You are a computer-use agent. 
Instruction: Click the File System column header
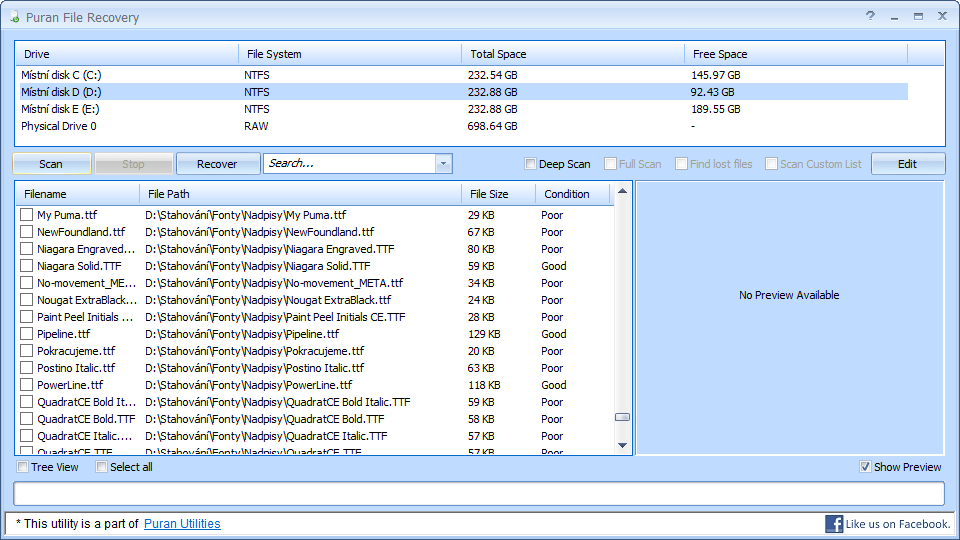(x=350, y=54)
